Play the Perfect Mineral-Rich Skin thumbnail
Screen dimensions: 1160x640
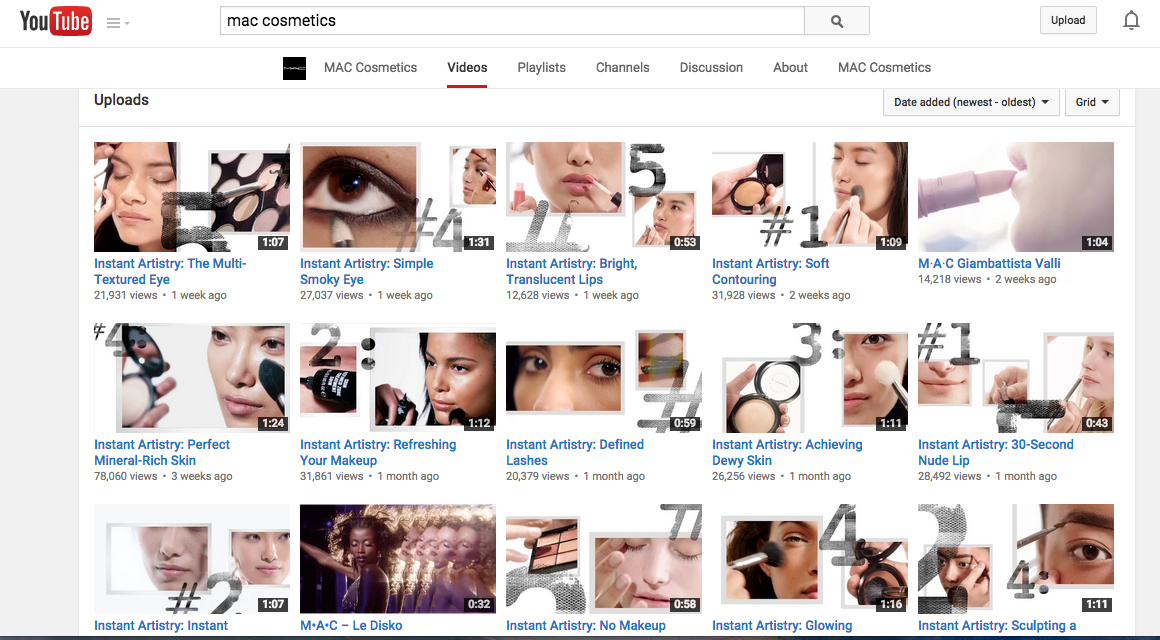coord(192,377)
